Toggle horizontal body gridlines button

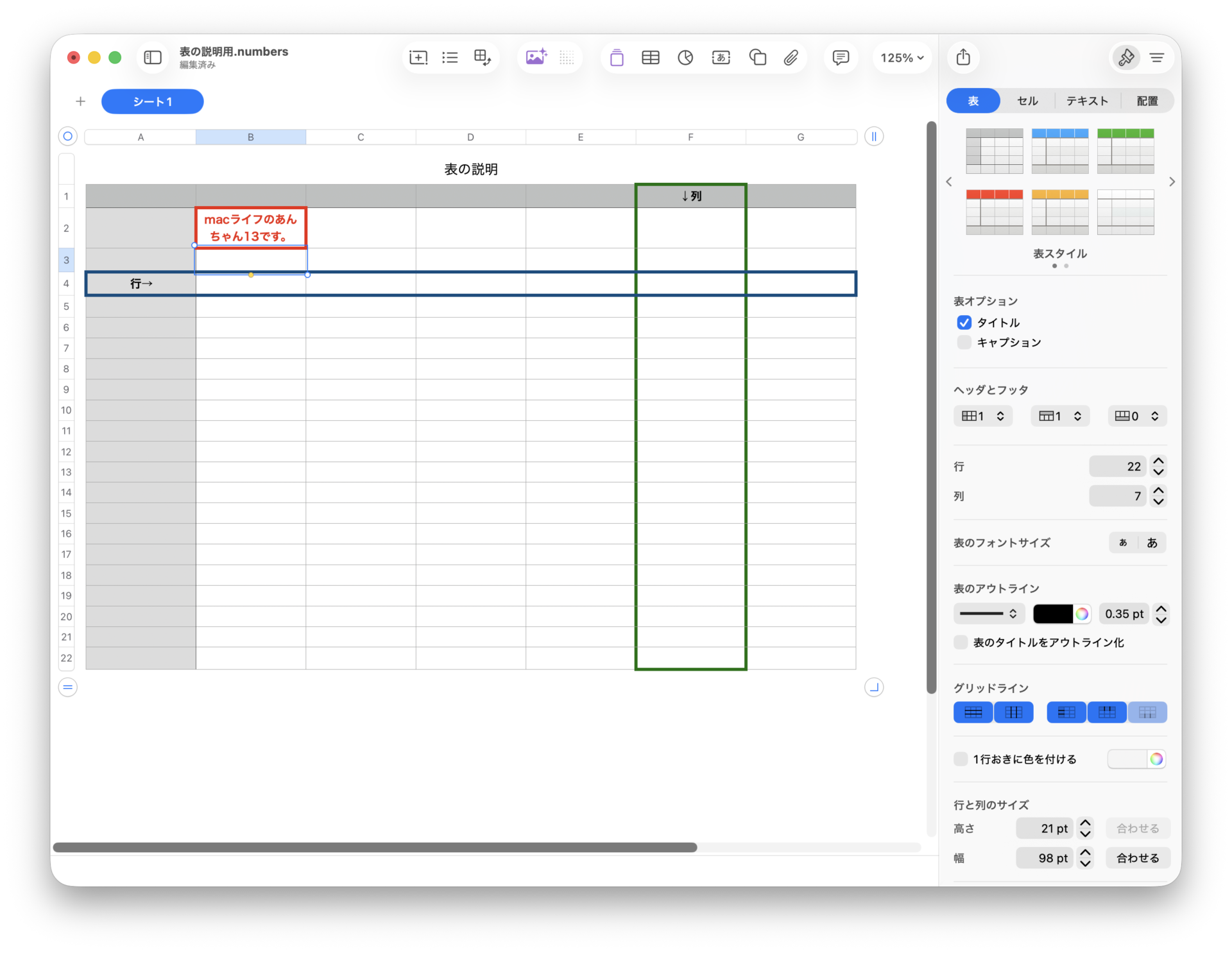click(x=973, y=712)
